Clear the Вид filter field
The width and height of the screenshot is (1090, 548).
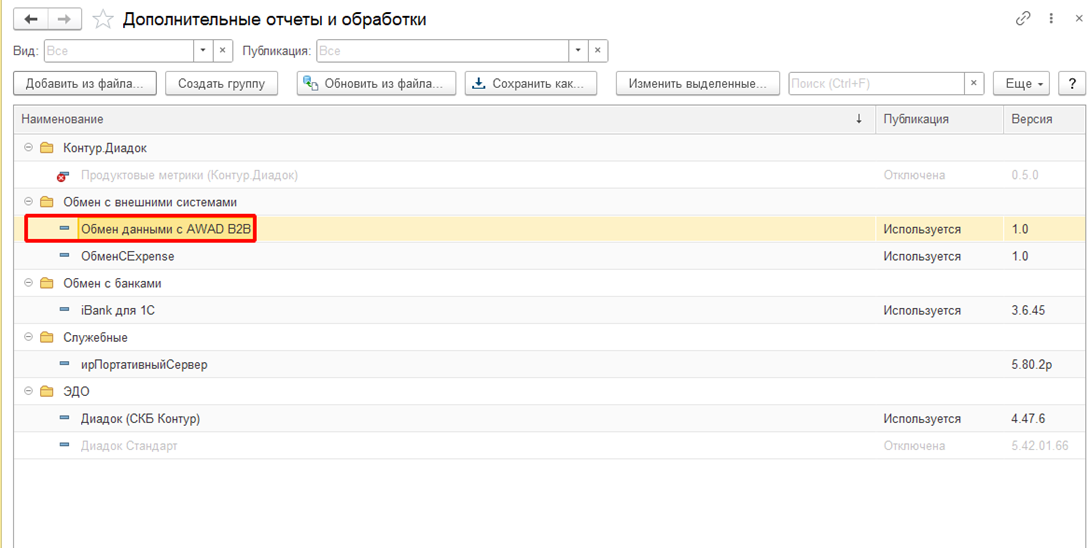(223, 50)
